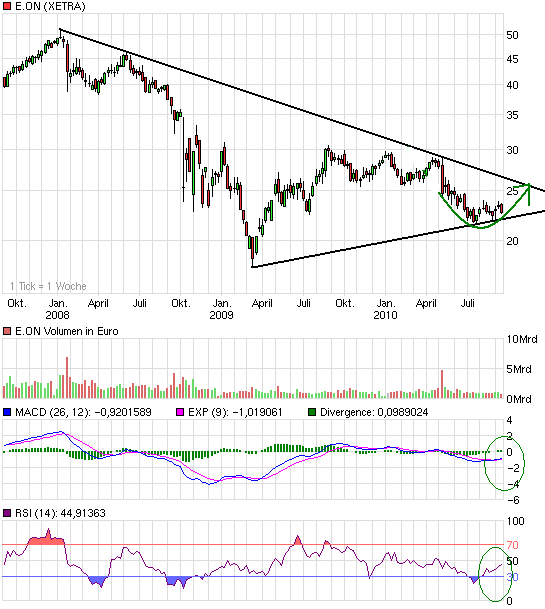Click the '1 Tick = 1 Woche' note
The image size is (545, 609).
tap(48, 286)
